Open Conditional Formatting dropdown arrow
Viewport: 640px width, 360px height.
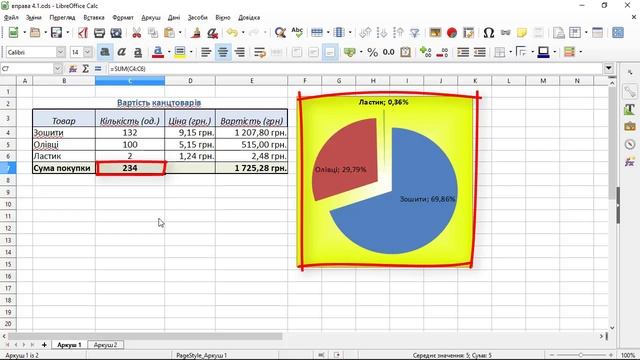coord(580,52)
